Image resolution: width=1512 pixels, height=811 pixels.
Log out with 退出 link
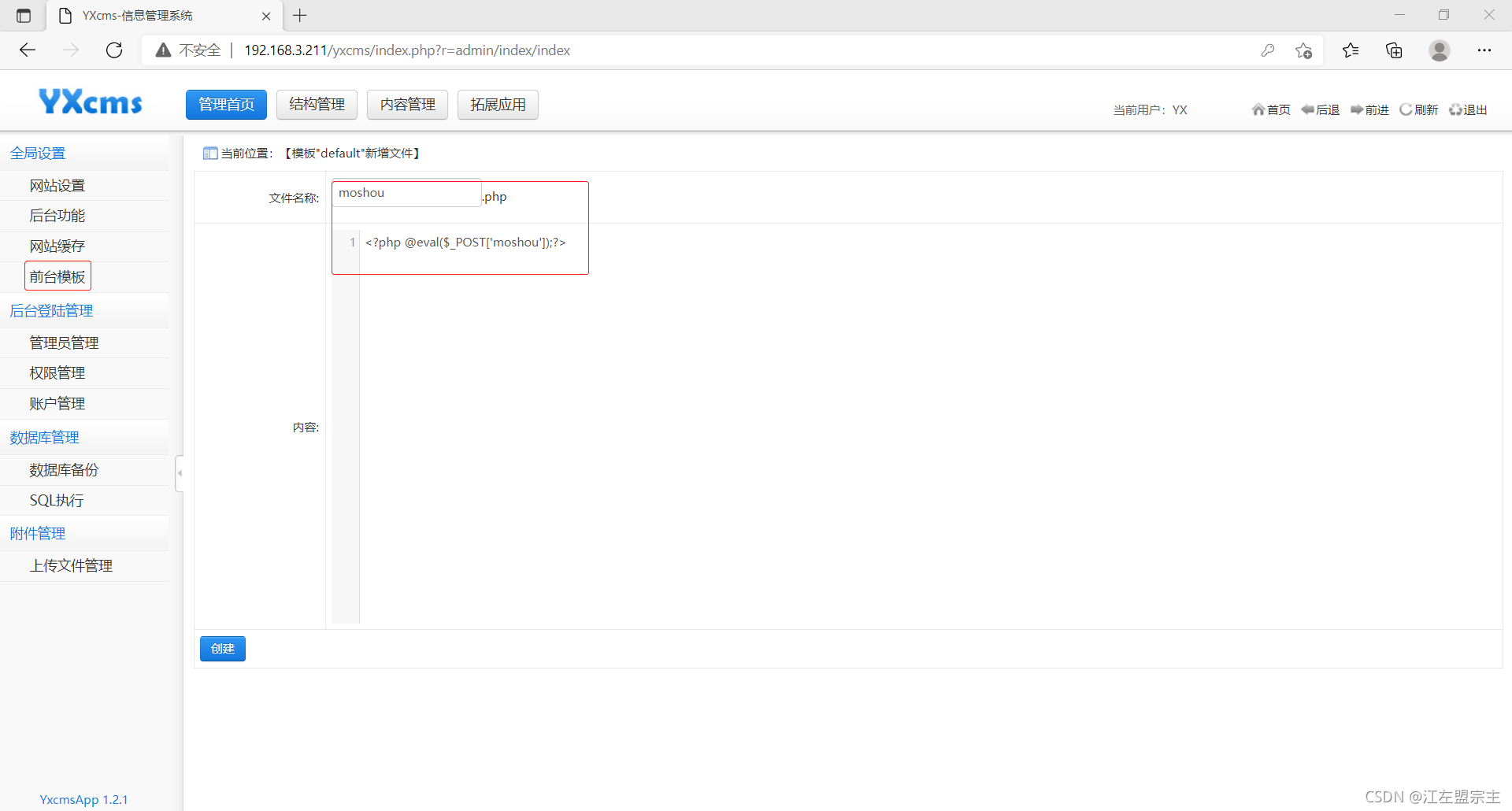point(1468,109)
